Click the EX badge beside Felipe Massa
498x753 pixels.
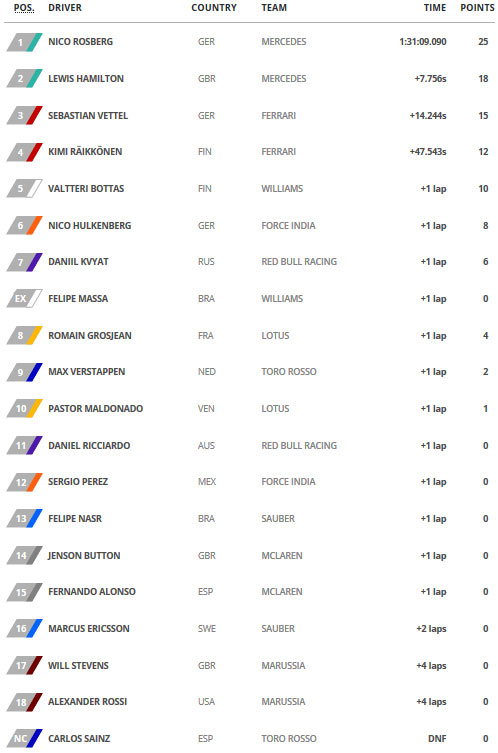click(24, 299)
